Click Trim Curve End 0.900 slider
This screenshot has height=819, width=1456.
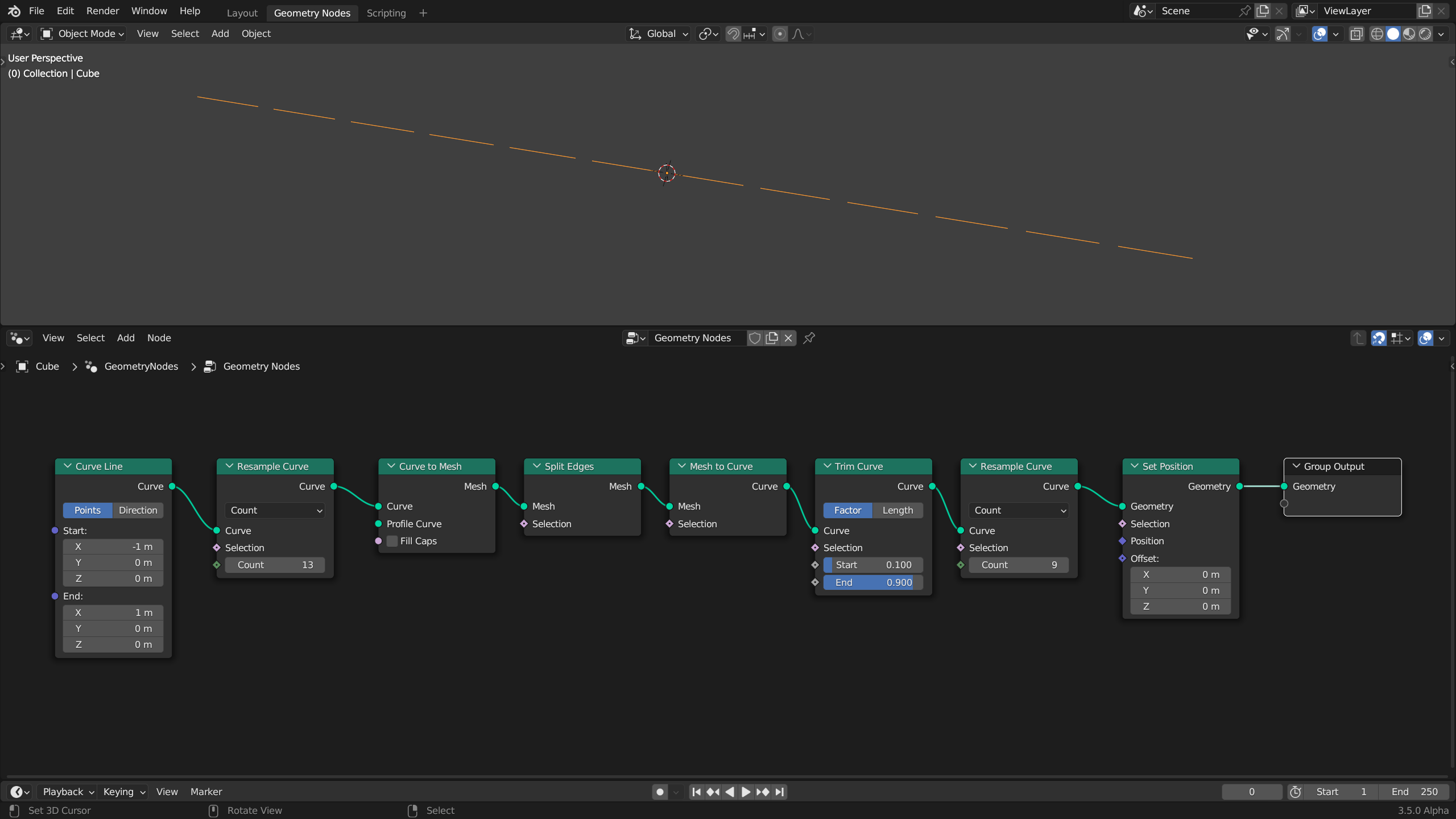874,583
